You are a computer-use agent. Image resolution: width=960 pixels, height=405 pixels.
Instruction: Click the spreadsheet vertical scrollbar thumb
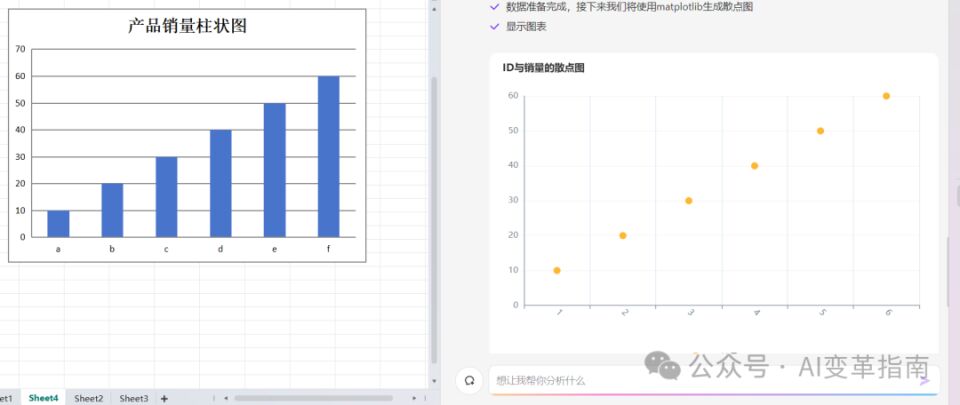433,220
